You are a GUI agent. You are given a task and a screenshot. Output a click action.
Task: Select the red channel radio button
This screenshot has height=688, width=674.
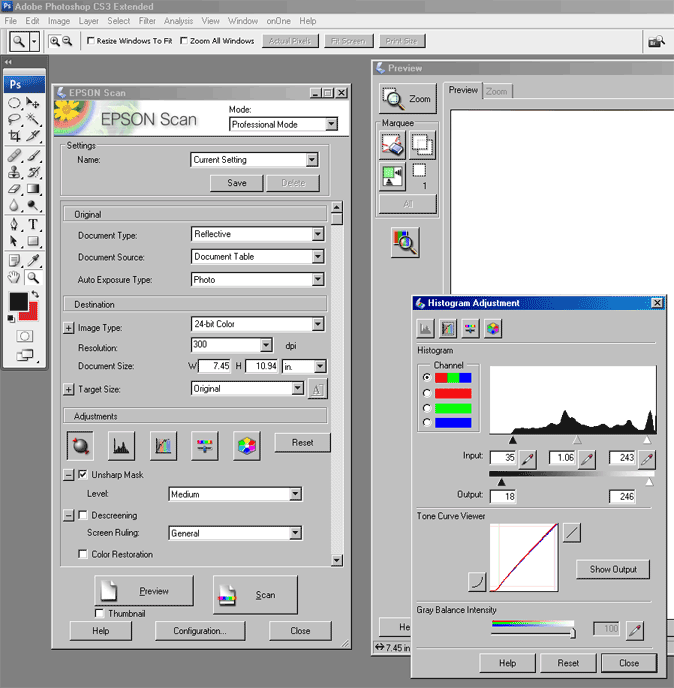[427, 393]
